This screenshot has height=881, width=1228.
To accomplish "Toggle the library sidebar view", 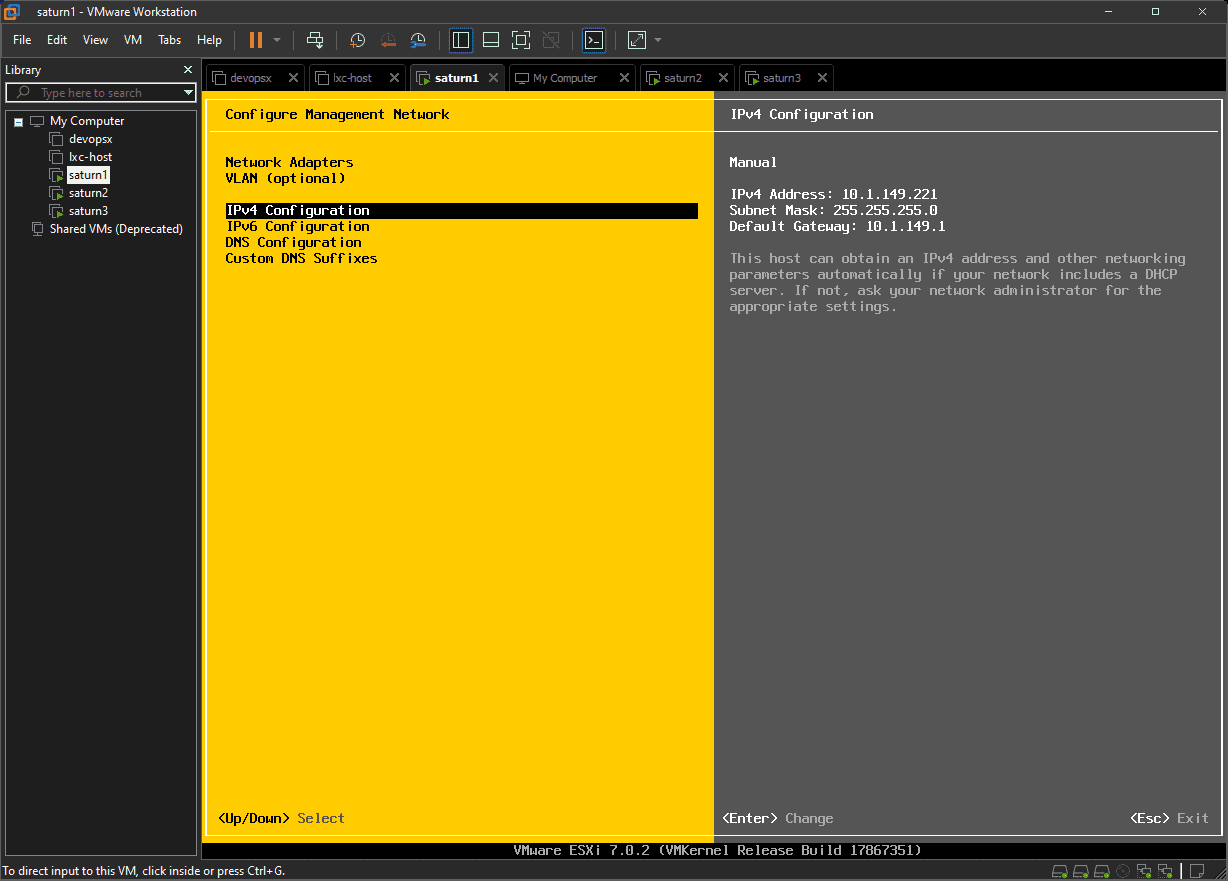I will click(461, 40).
